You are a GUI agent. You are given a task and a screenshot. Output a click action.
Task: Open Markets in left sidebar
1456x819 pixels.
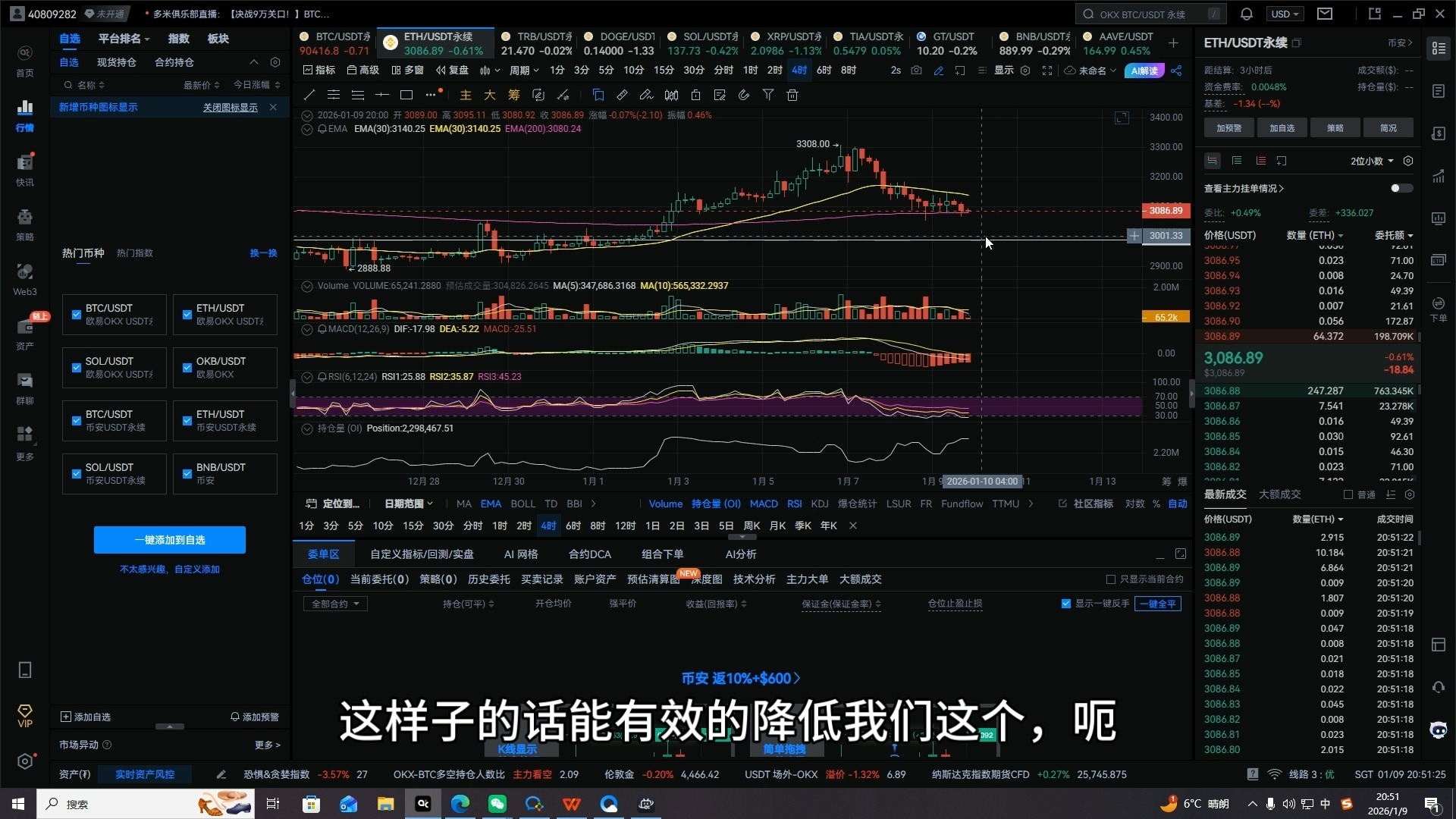tap(25, 116)
